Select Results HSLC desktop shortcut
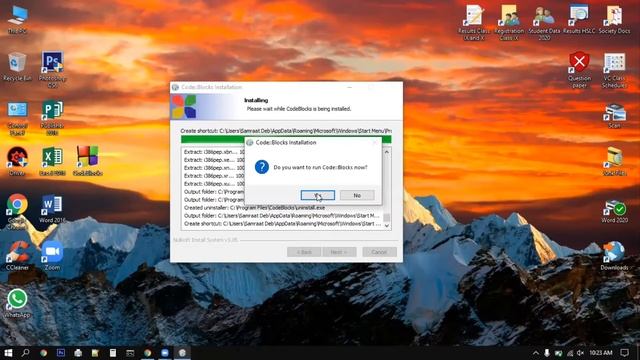This screenshot has height=360, width=640. (579, 20)
